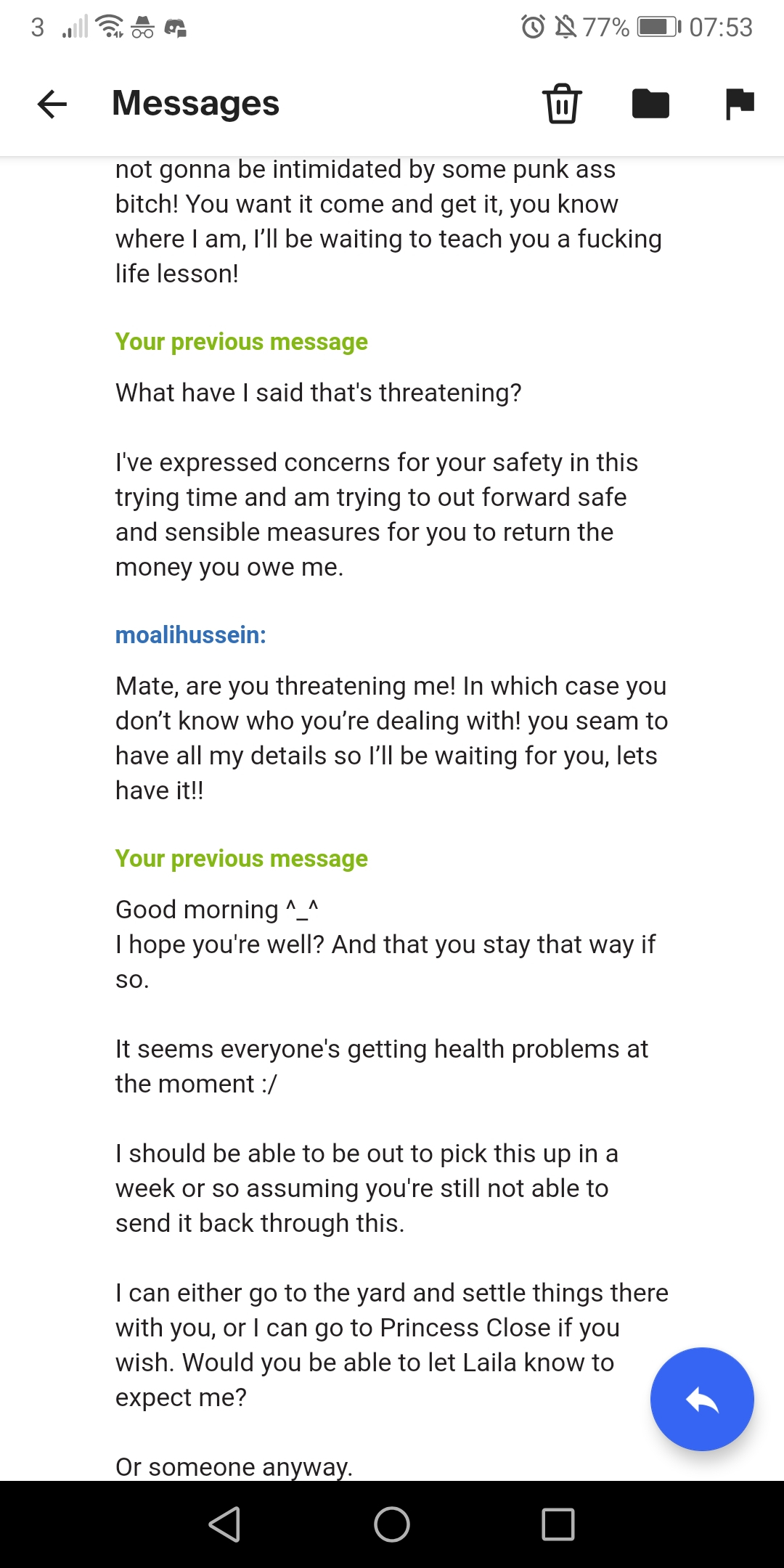
Task: Delete conversation with trash icon
Action: click(x=563, y=103)
